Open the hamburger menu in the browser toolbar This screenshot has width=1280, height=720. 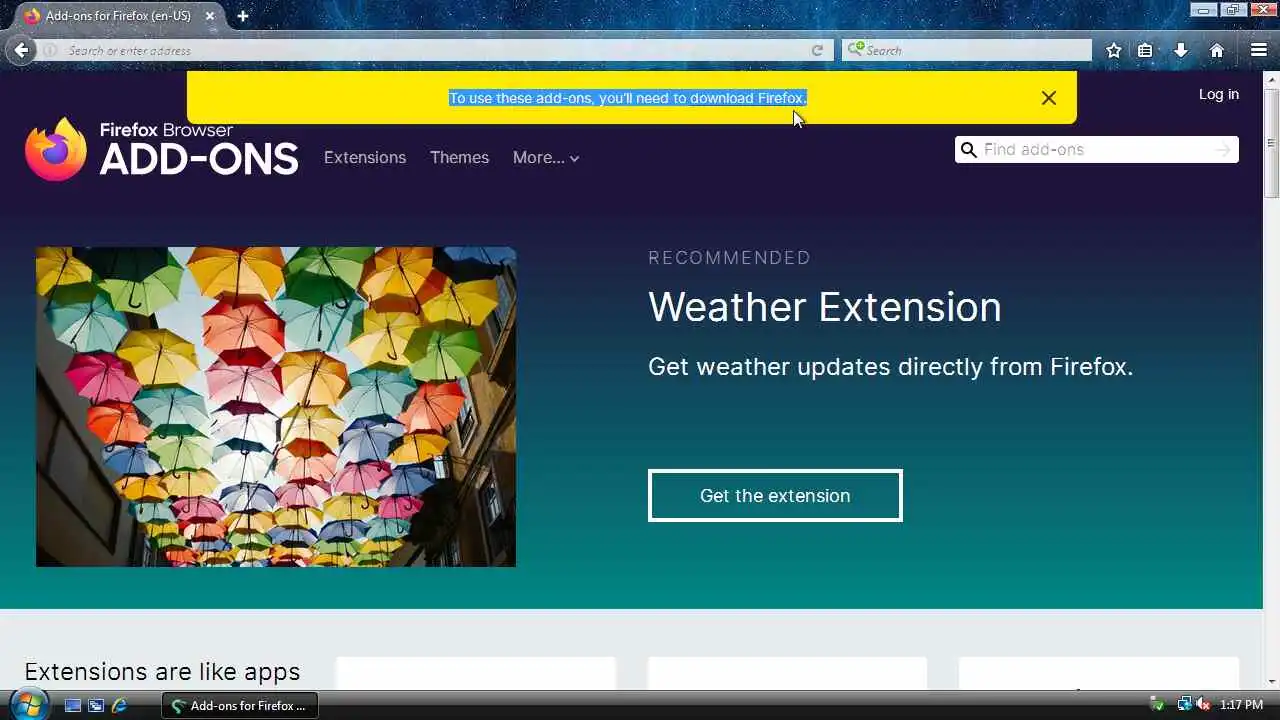click(x=1259, y=50)
